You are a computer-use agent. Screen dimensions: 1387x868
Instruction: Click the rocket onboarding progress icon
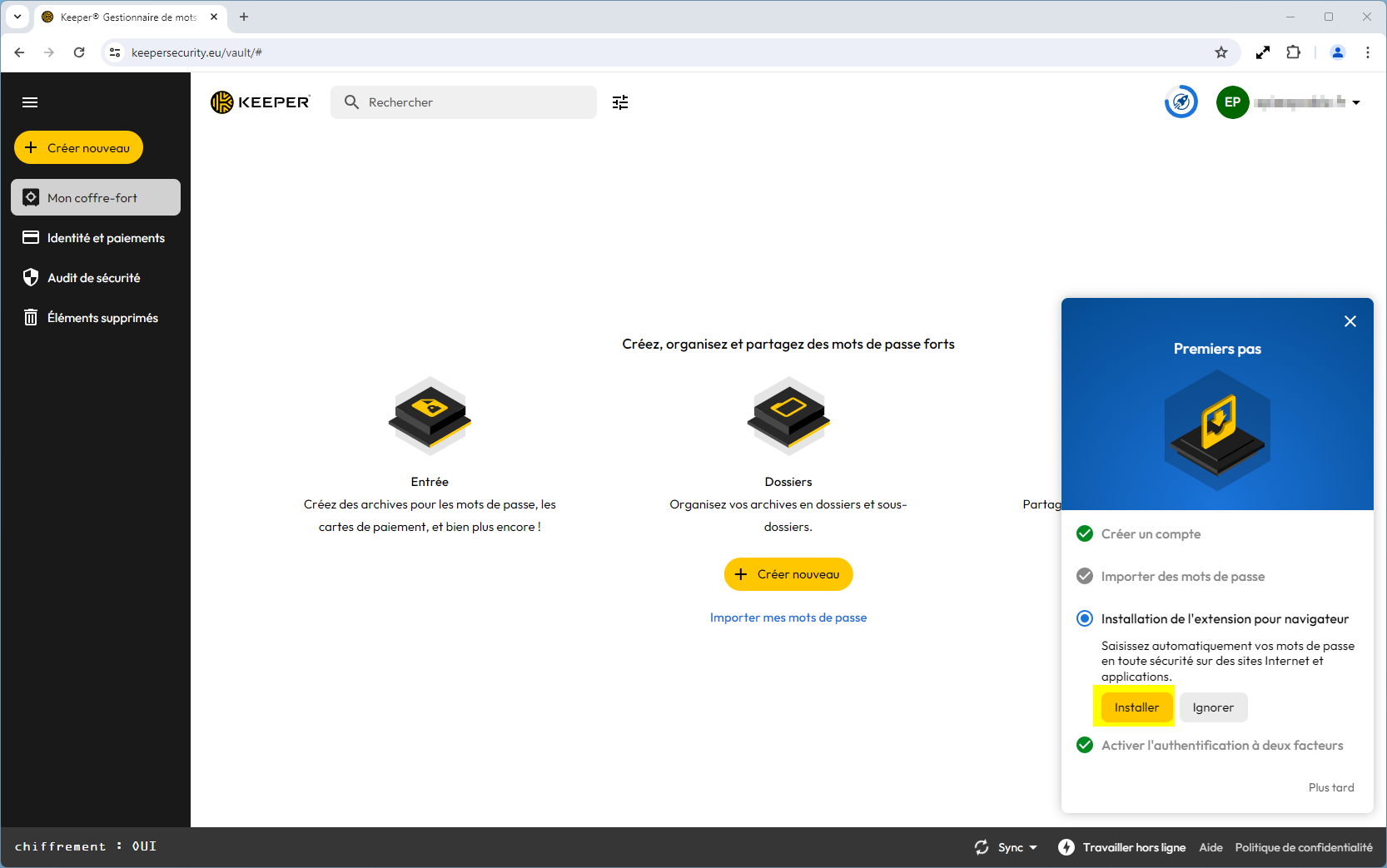1181,102
